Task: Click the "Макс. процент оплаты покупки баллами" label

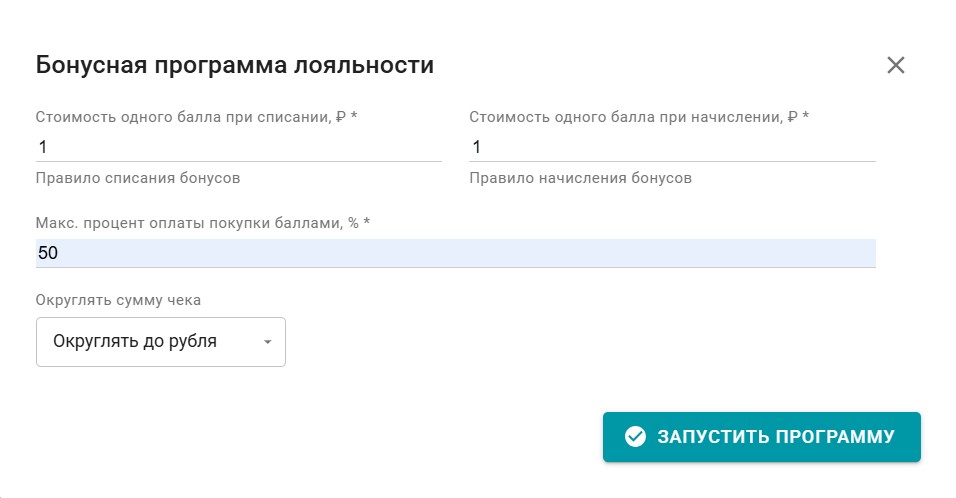Action: click(x=190, y=222)
